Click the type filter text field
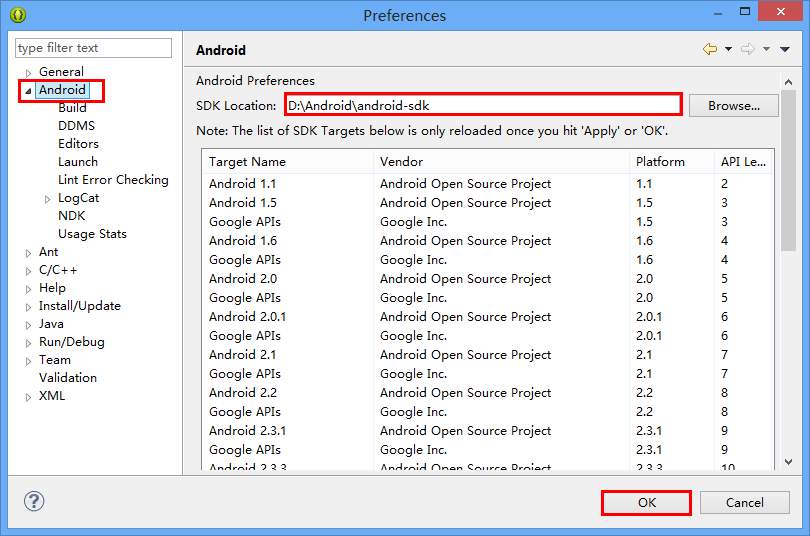The height and width of the screenshot is (536, 810). (94, 48)
